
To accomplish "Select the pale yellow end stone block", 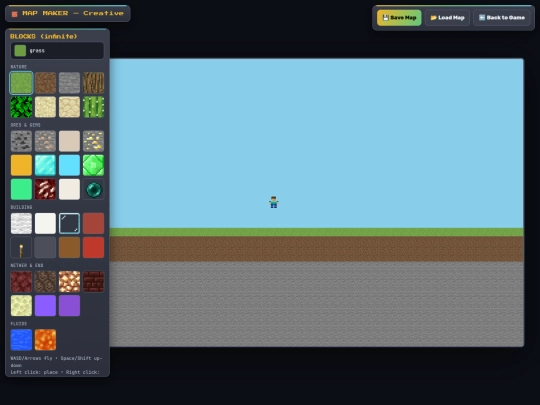I will [x=21, y=306].
